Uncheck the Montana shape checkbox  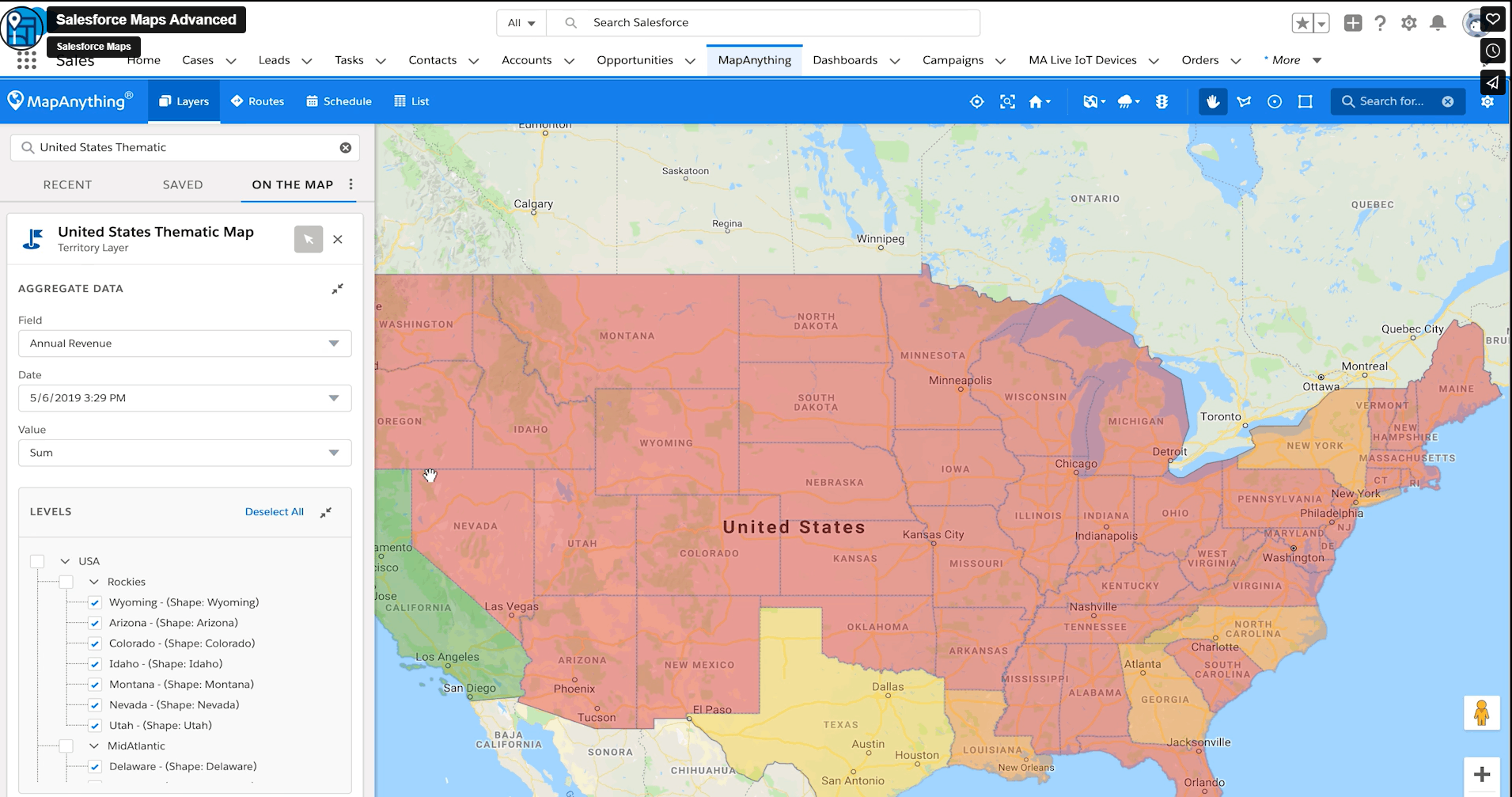coord(95,685)
